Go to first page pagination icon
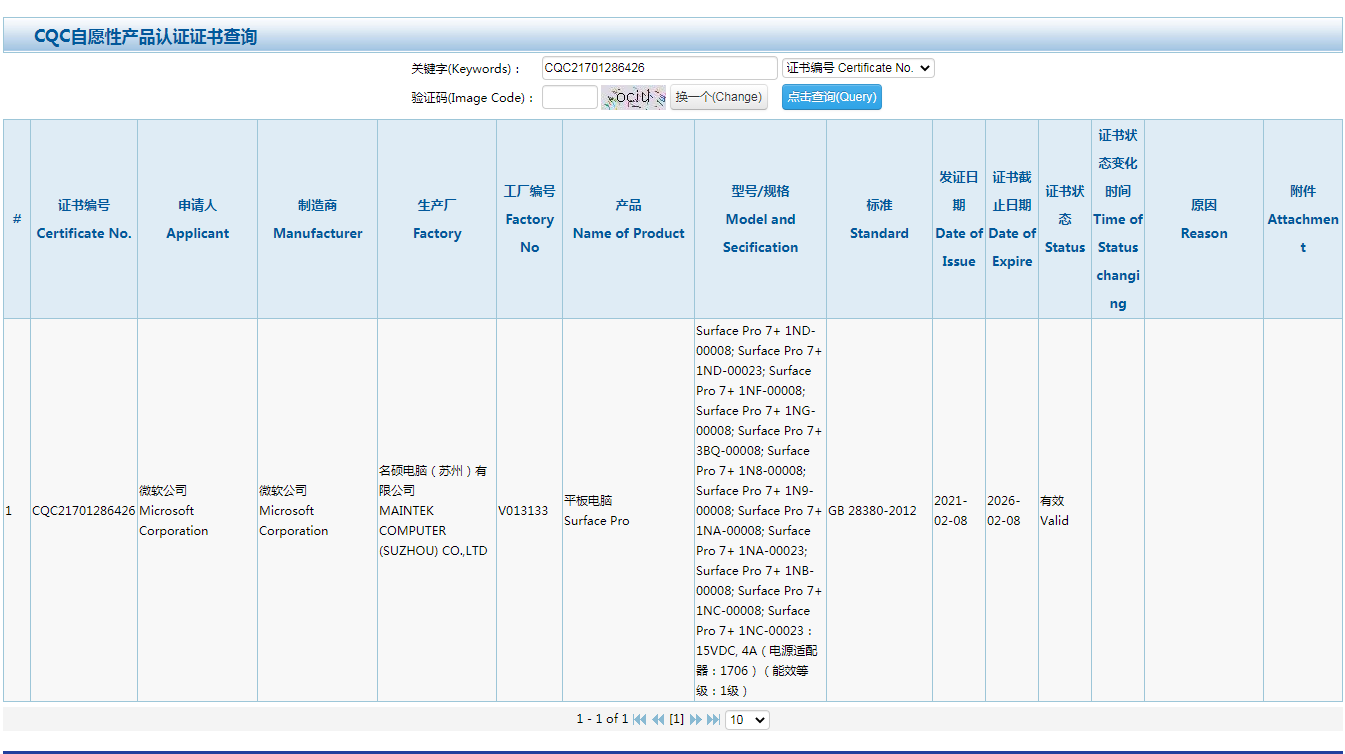 [640, 719]
